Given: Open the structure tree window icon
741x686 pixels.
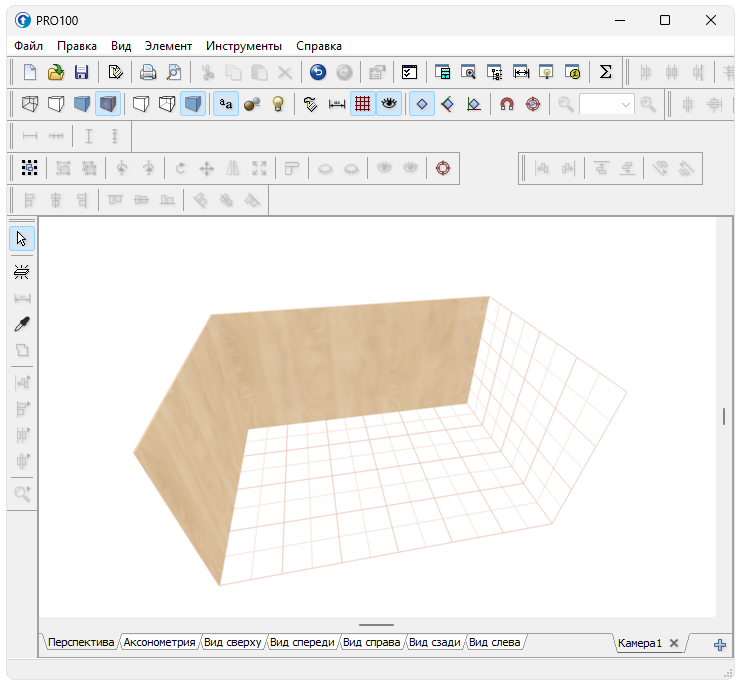Looking at the screenshot, I should [x=494, y=72].
